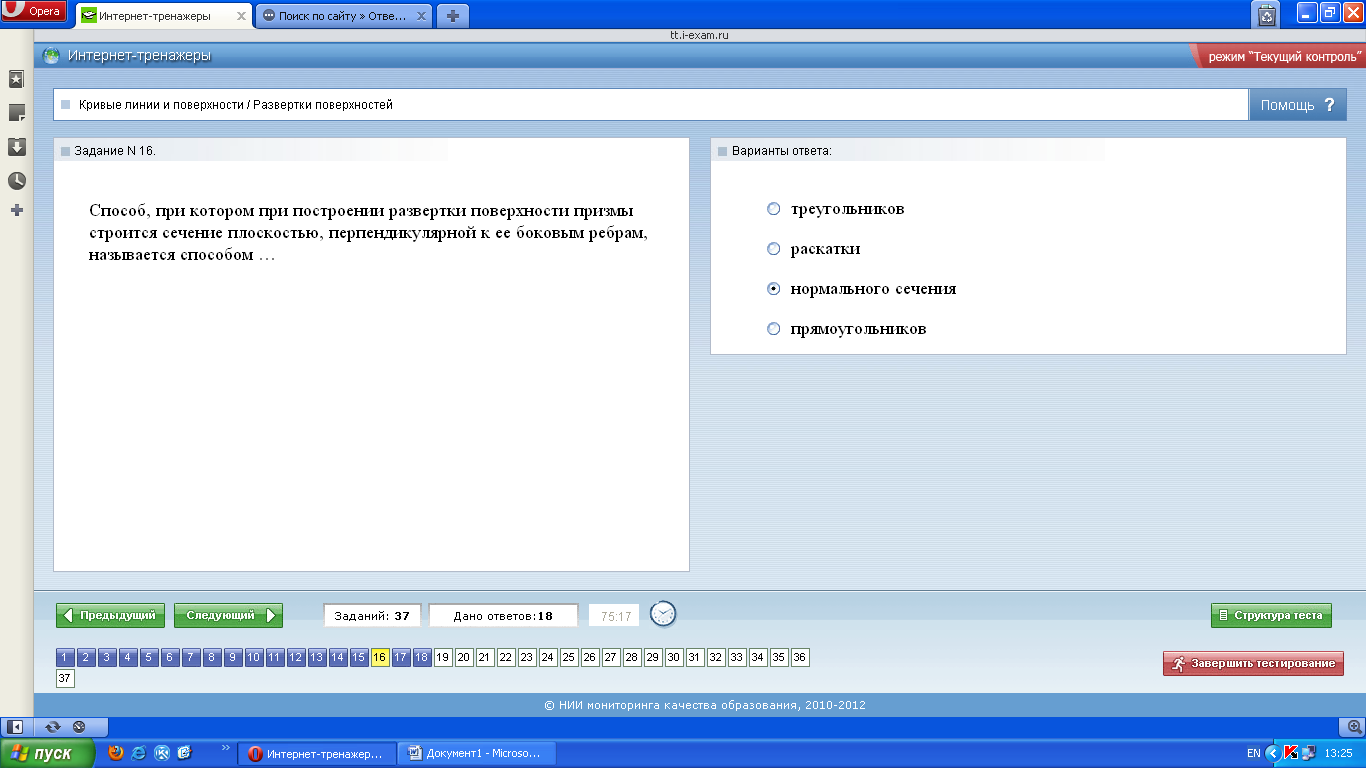Open a new tab with plus button
The image size is (1366, 768).
[453, 16]
